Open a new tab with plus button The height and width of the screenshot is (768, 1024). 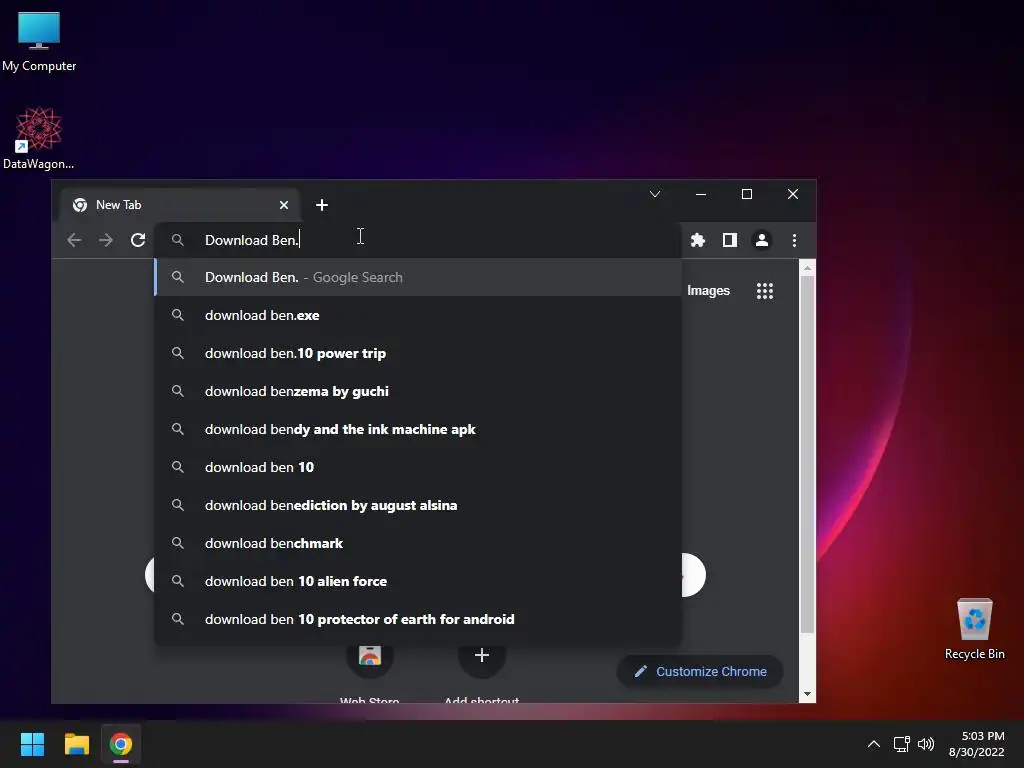coord(321,205)
